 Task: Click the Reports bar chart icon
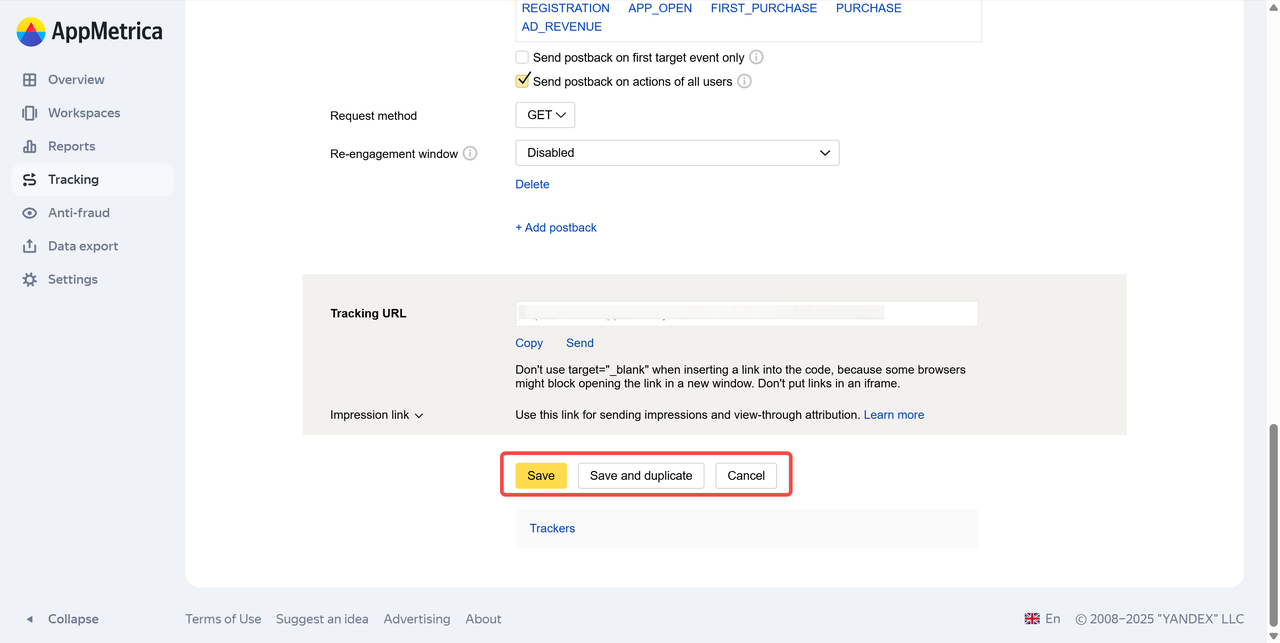pyautogui.click(x=30, y=146)
